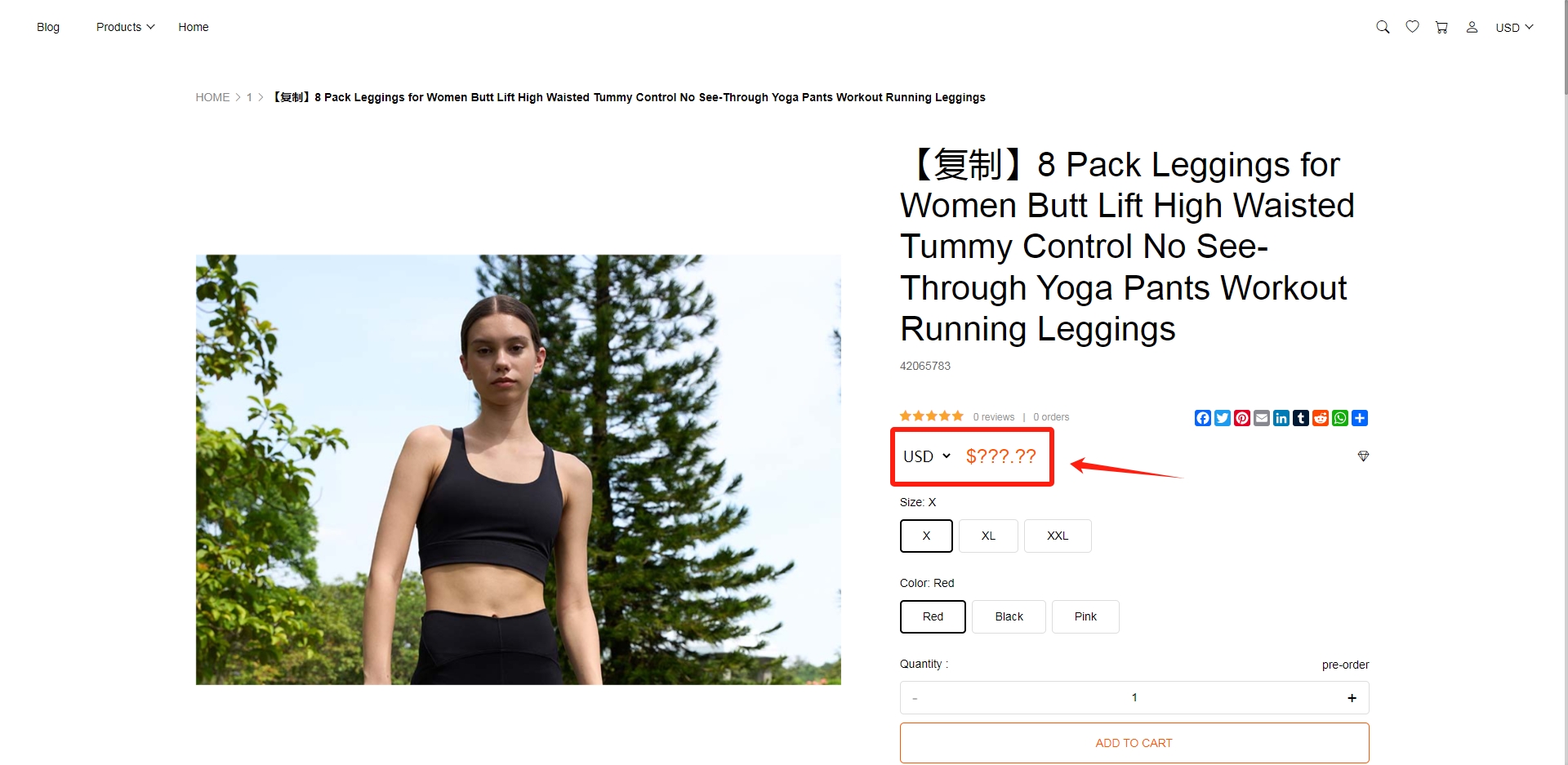The height and width of the screenshot is (765, 1568).
Task: Open the shopping cart icon
Action: (x=1441, y=27)
